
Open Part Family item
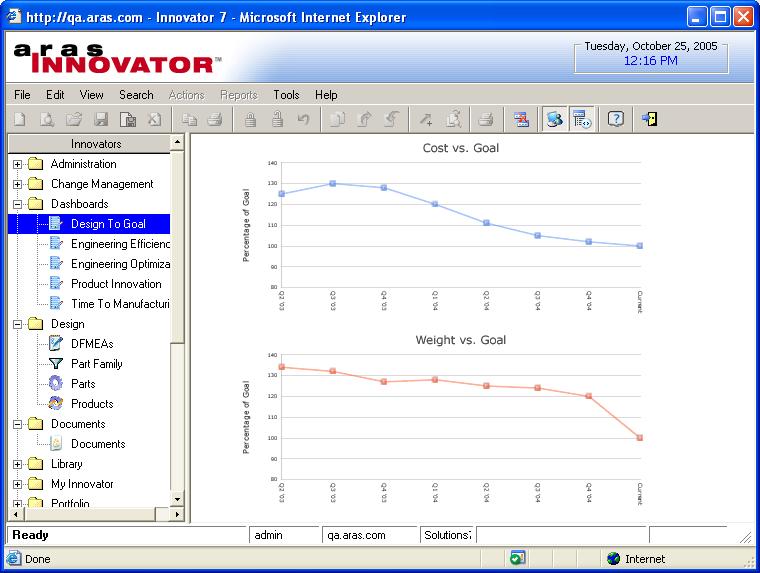click(x=96, y=364)
